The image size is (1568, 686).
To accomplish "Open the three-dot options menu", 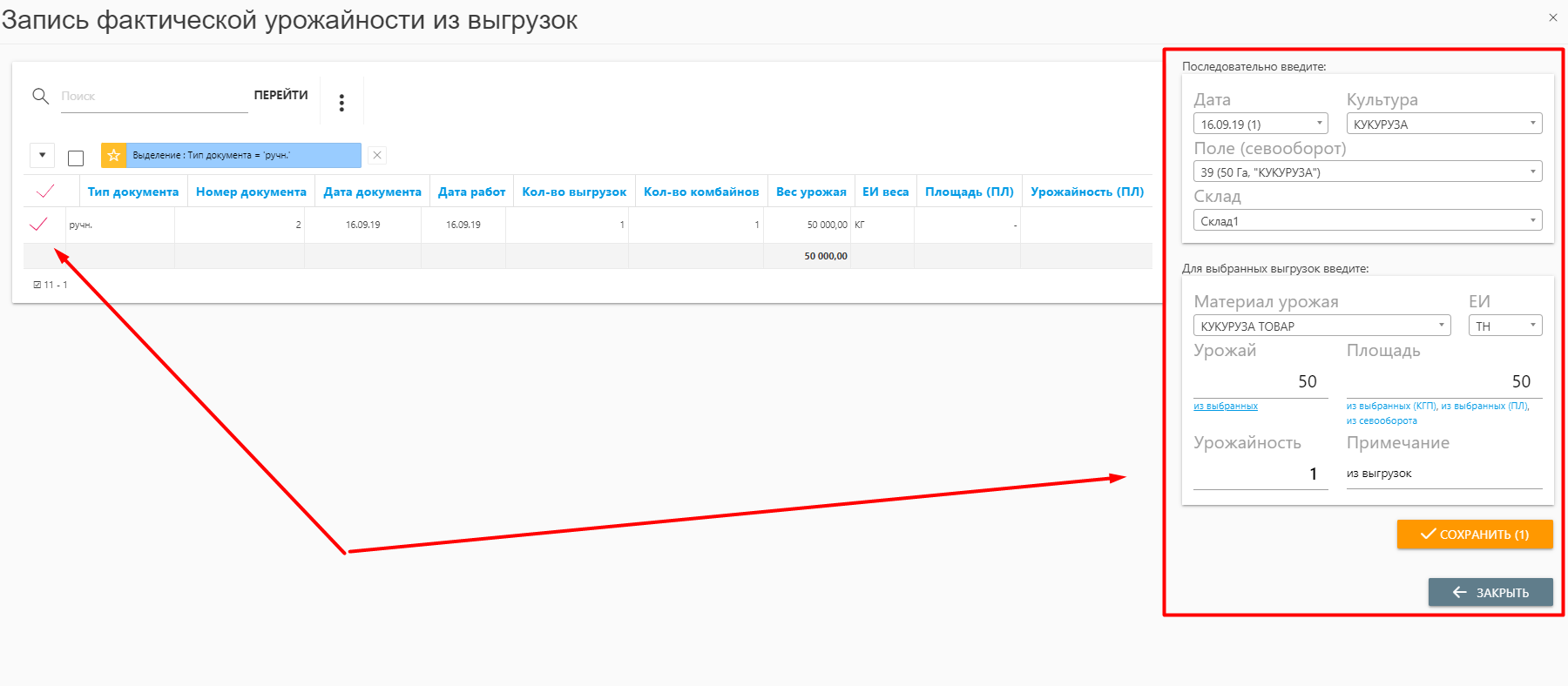I will pyautogui.click(x=341, y=103).
